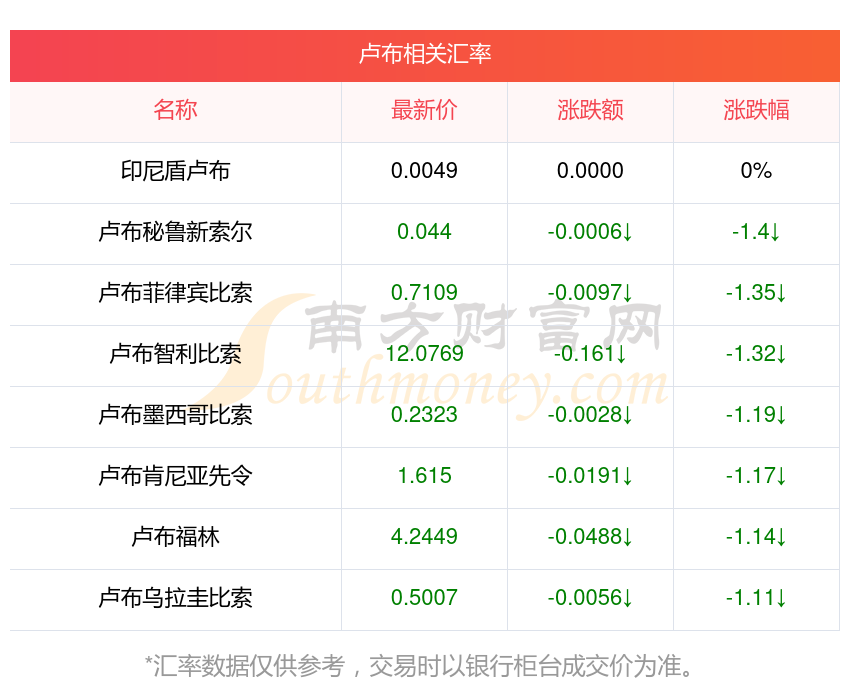Select the 涨跌额 column header
The width and height of the screenshot is (850, 698).
click(590, 109)
